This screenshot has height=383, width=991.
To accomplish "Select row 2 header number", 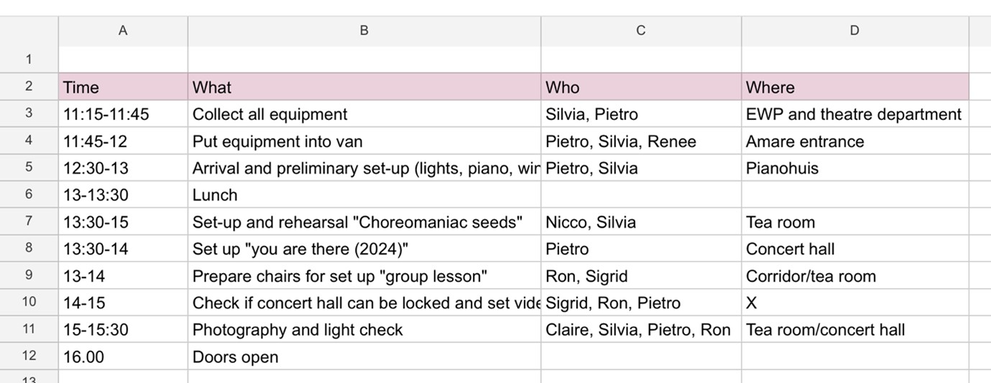I will coord(29,87).
